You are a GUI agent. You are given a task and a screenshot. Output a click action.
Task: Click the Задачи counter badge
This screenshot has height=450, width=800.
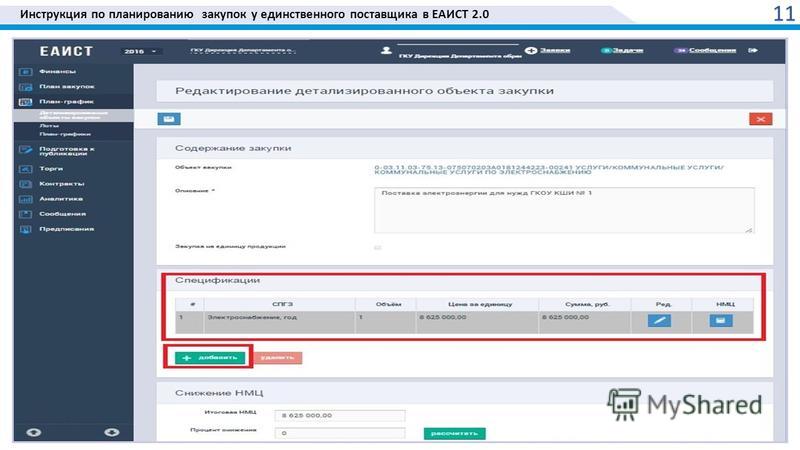606,51
